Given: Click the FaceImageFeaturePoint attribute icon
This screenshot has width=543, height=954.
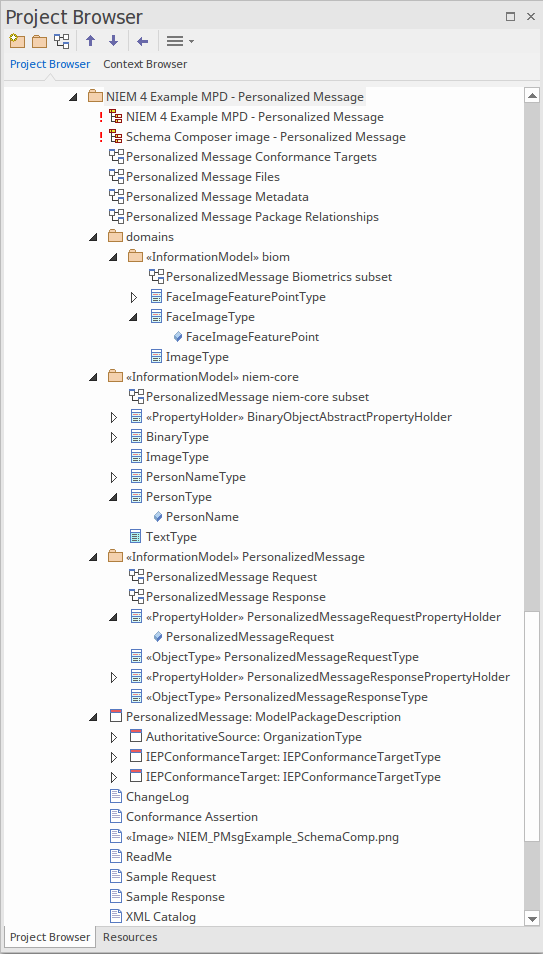Looking at the screenshot, I should tap(178, 336).
